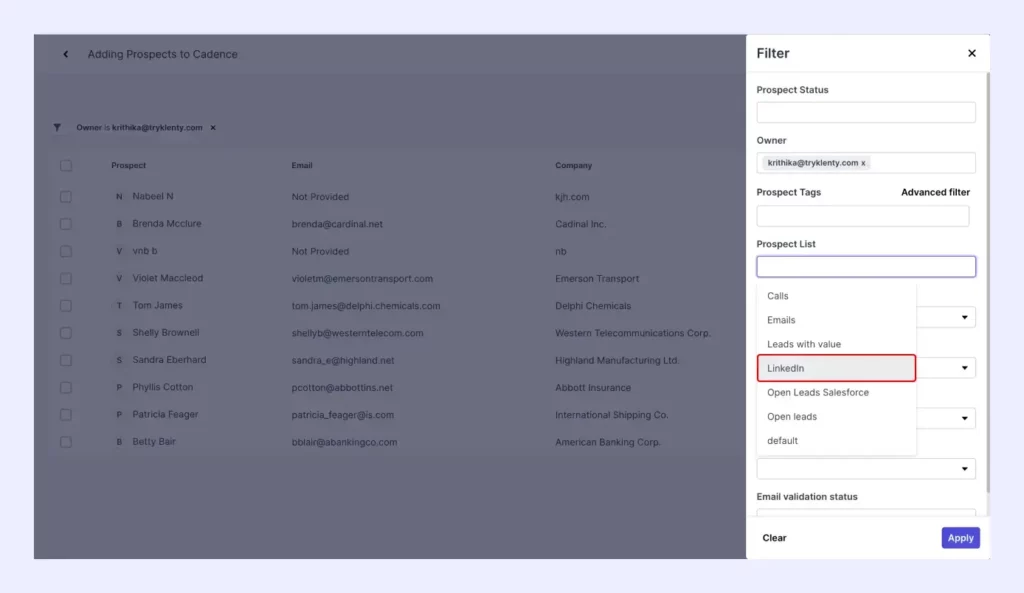Screen dimensions: 1024x593
Task: Click email bblair@abankingco.com
Action: (x=344, y=442)
